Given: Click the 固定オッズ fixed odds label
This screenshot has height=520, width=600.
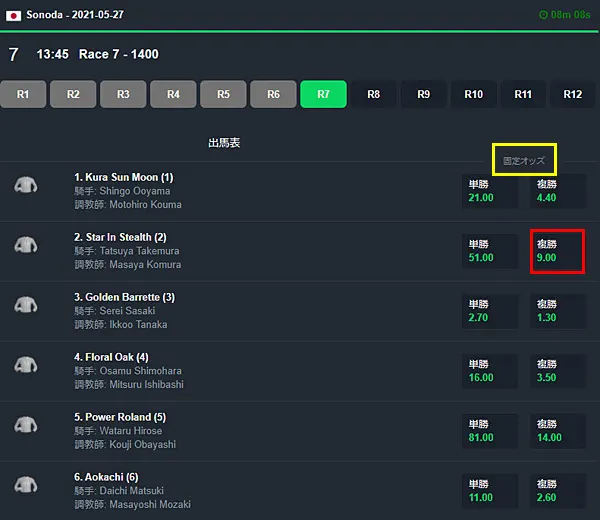Looking at the screenshot, I should point(524,160).
